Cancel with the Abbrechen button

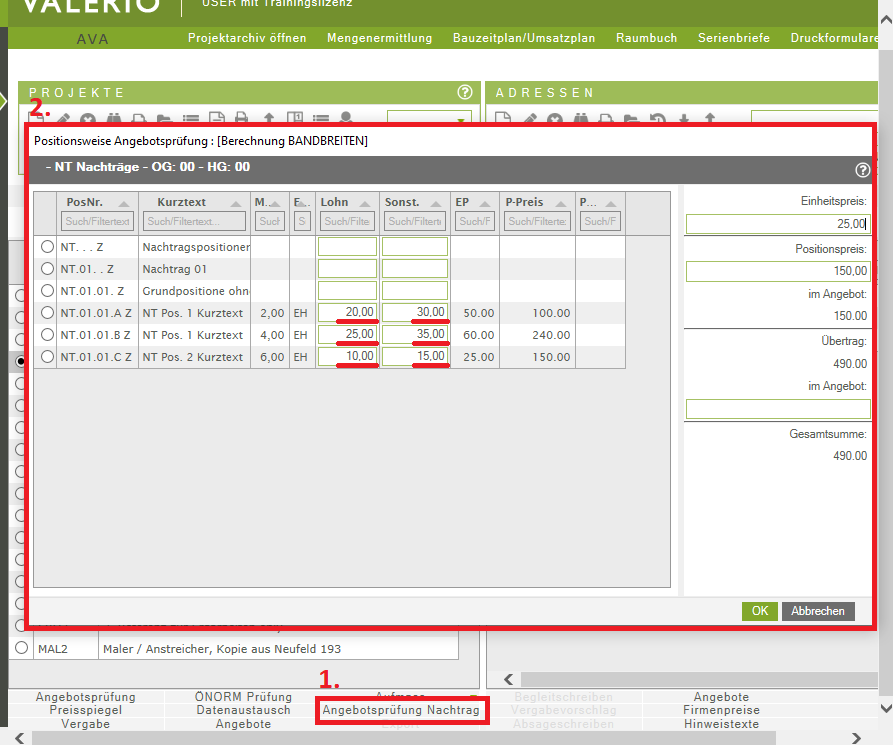pyautogui.click(x=817, y=611)
